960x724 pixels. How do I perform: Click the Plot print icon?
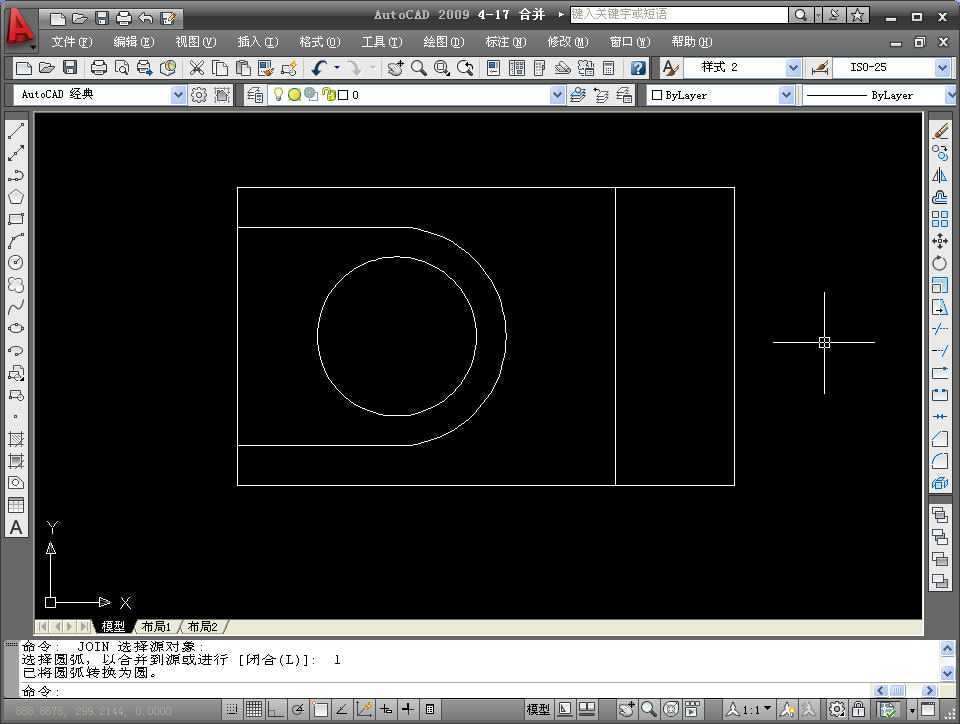pyautogui.click(x=99, y=67)
